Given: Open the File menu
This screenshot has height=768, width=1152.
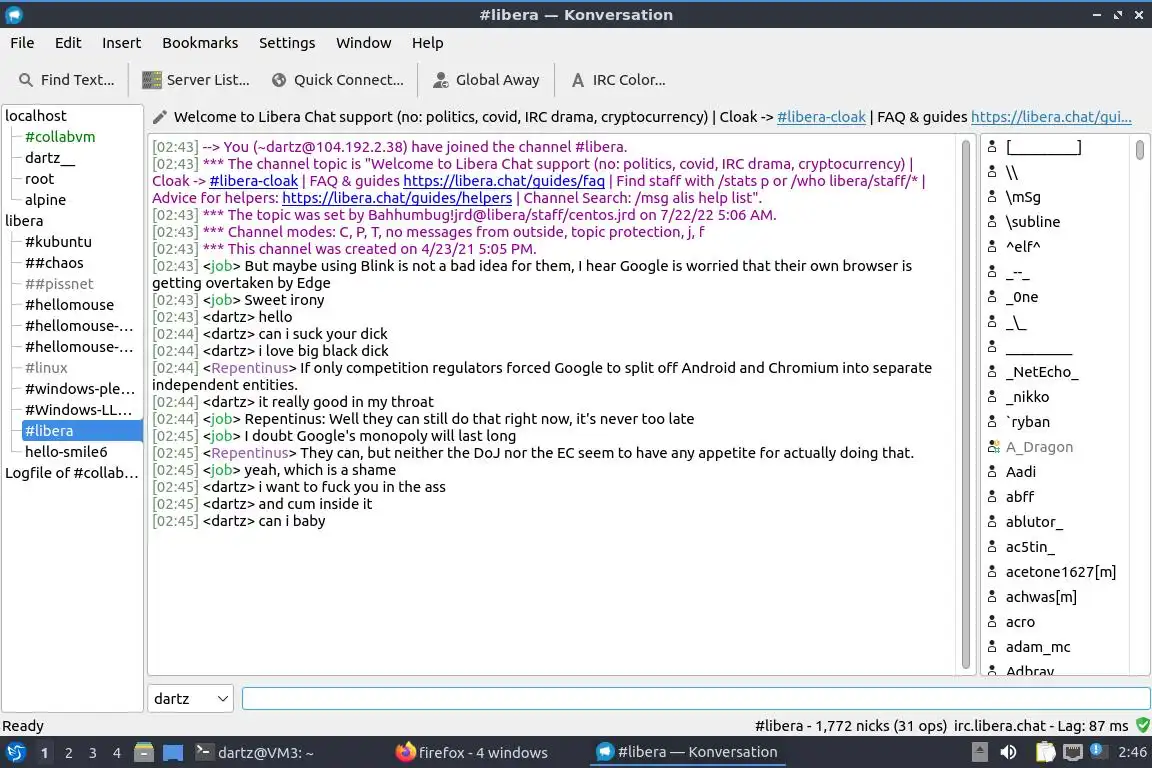Looking at the screenshot, I should pos(22,43).
